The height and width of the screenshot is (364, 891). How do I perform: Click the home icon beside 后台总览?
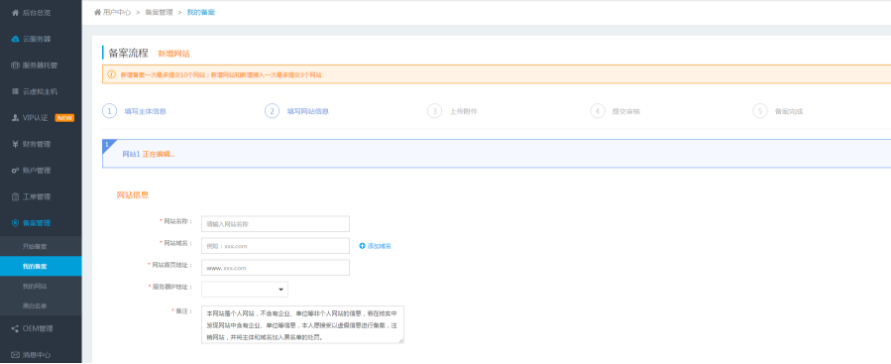15,12
